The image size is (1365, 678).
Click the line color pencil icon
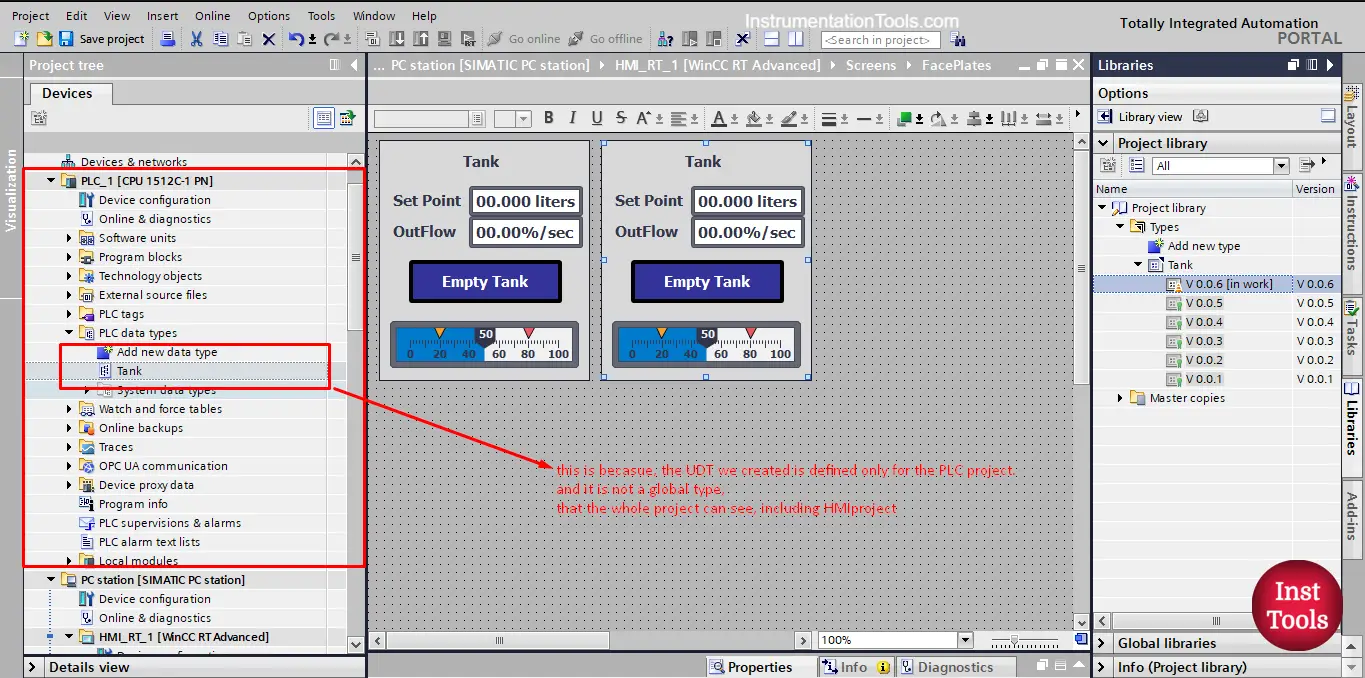[788, 118]
